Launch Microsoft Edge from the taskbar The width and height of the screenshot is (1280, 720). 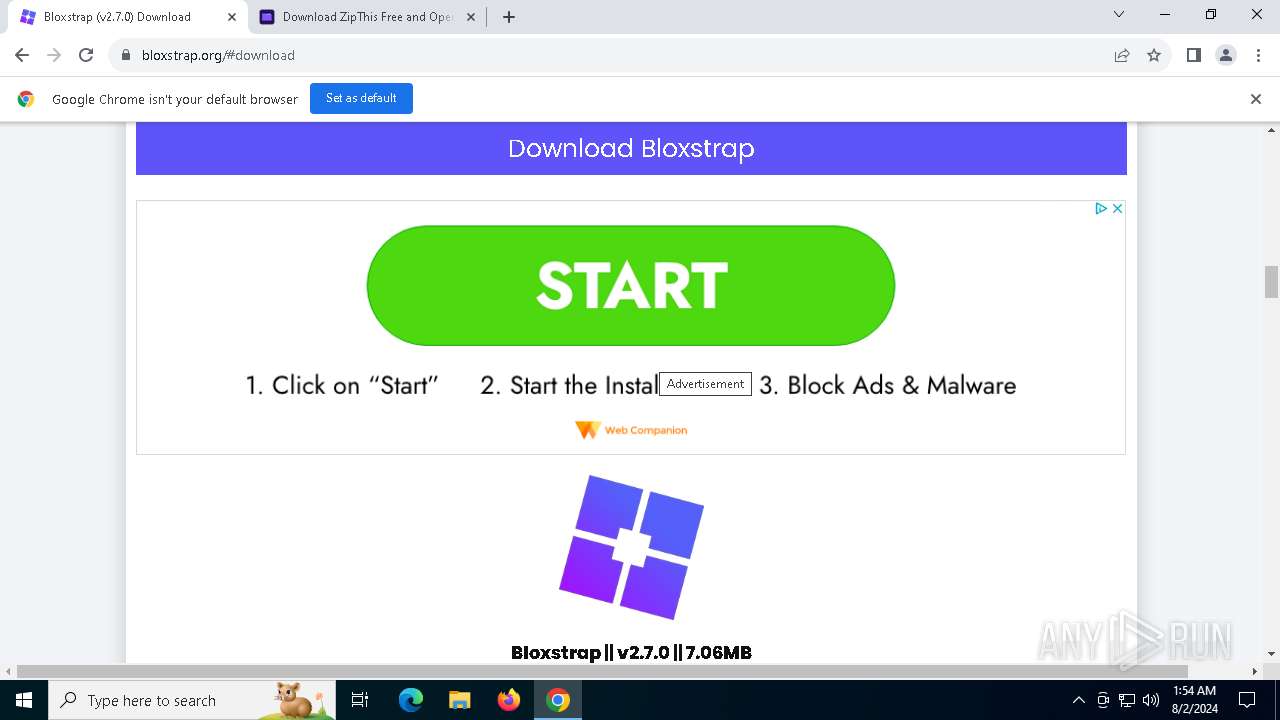[x=411, y=700]
